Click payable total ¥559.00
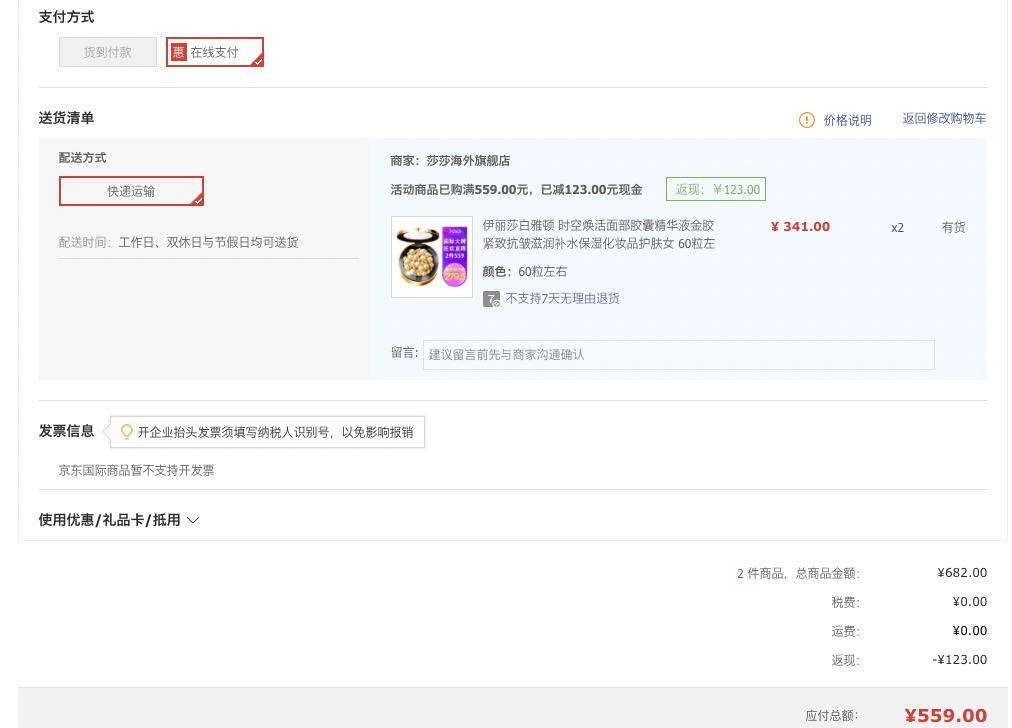This screenshot has width=1012, height=728. pyautogui.click(x=946, y=716)
